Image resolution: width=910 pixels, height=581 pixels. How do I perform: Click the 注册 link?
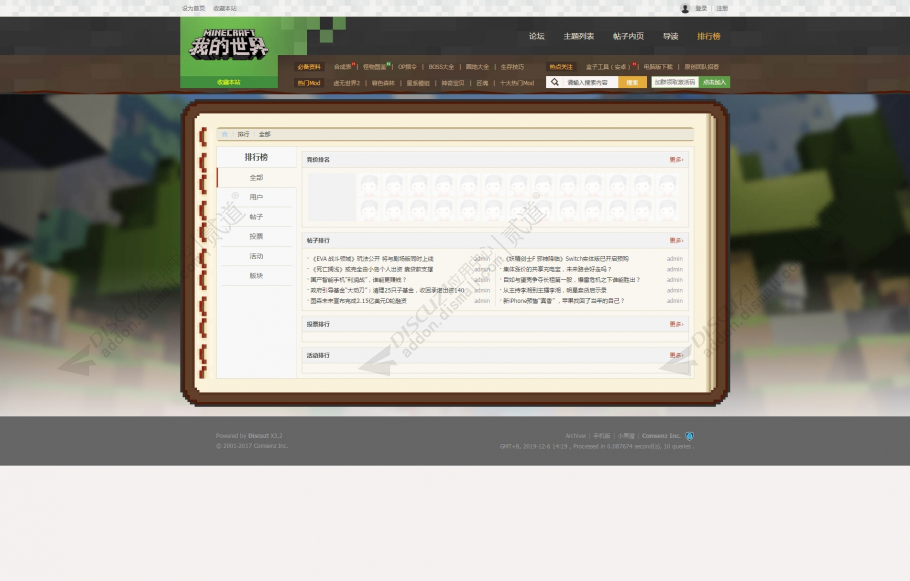point(722,8)
